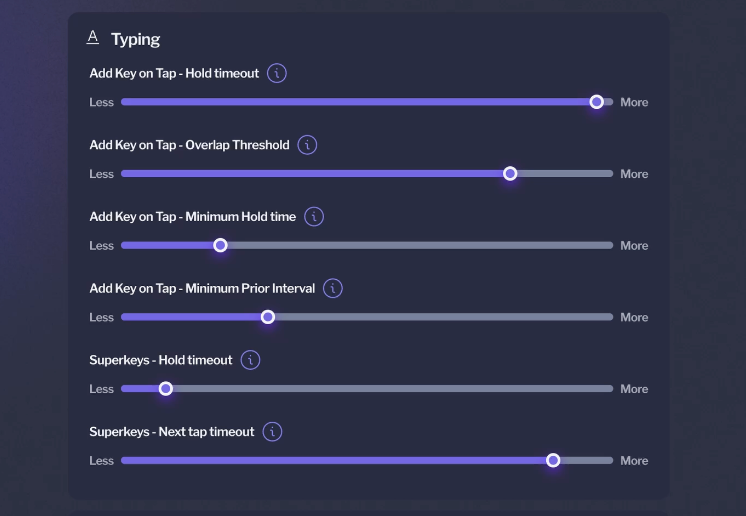The height and width of the screenshot is (516, 746).
Task: Open info for Add Key Hold timeout
Action: pyautogui.click(x=277, y=73)
